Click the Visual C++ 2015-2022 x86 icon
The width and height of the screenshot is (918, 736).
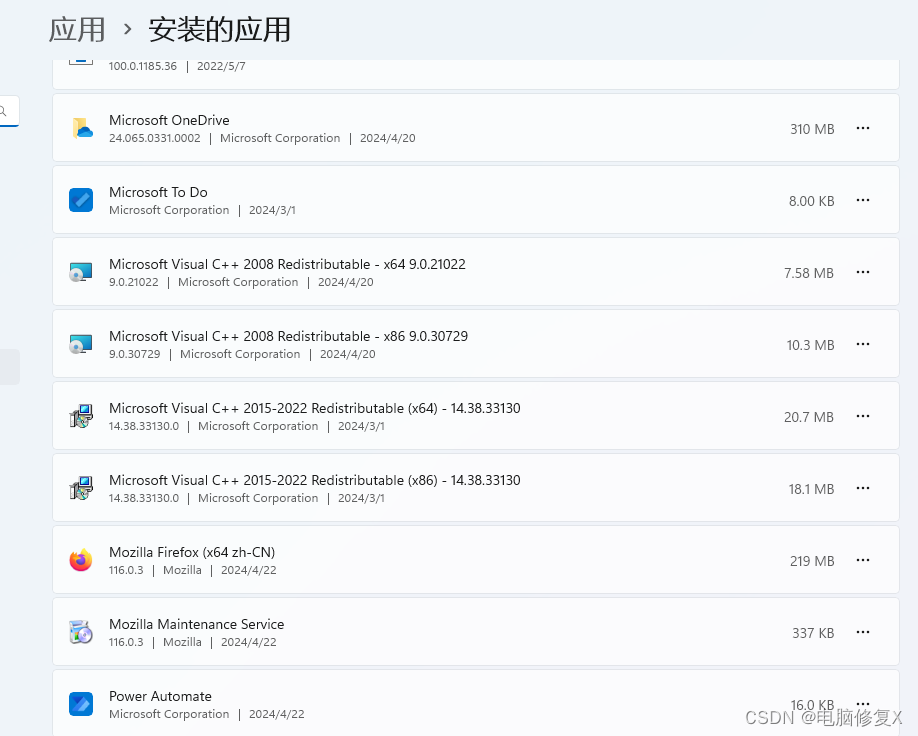pyautogui.click(x=81, y=488)
